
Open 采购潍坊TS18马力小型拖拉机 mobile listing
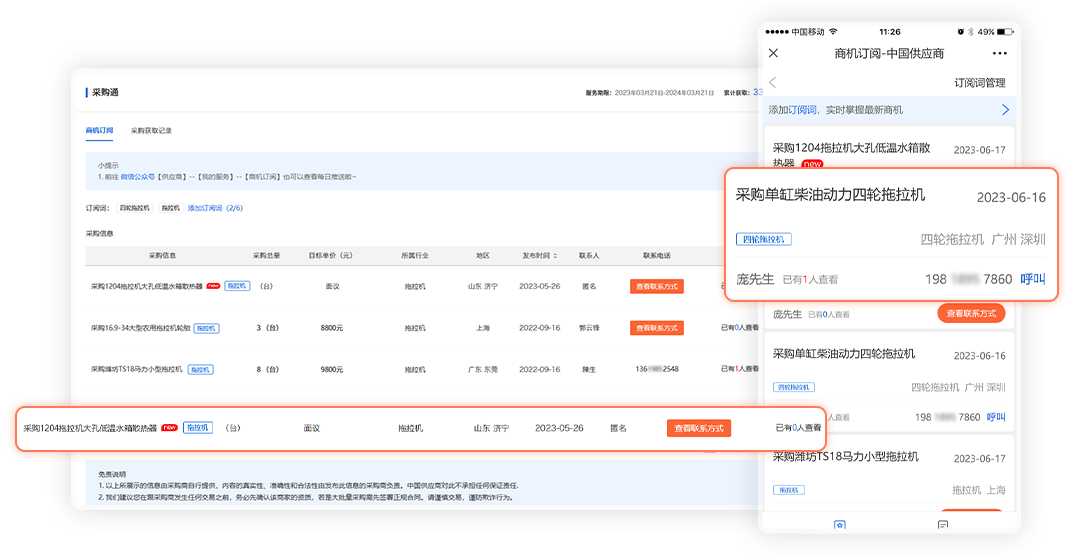coord(845,457)
